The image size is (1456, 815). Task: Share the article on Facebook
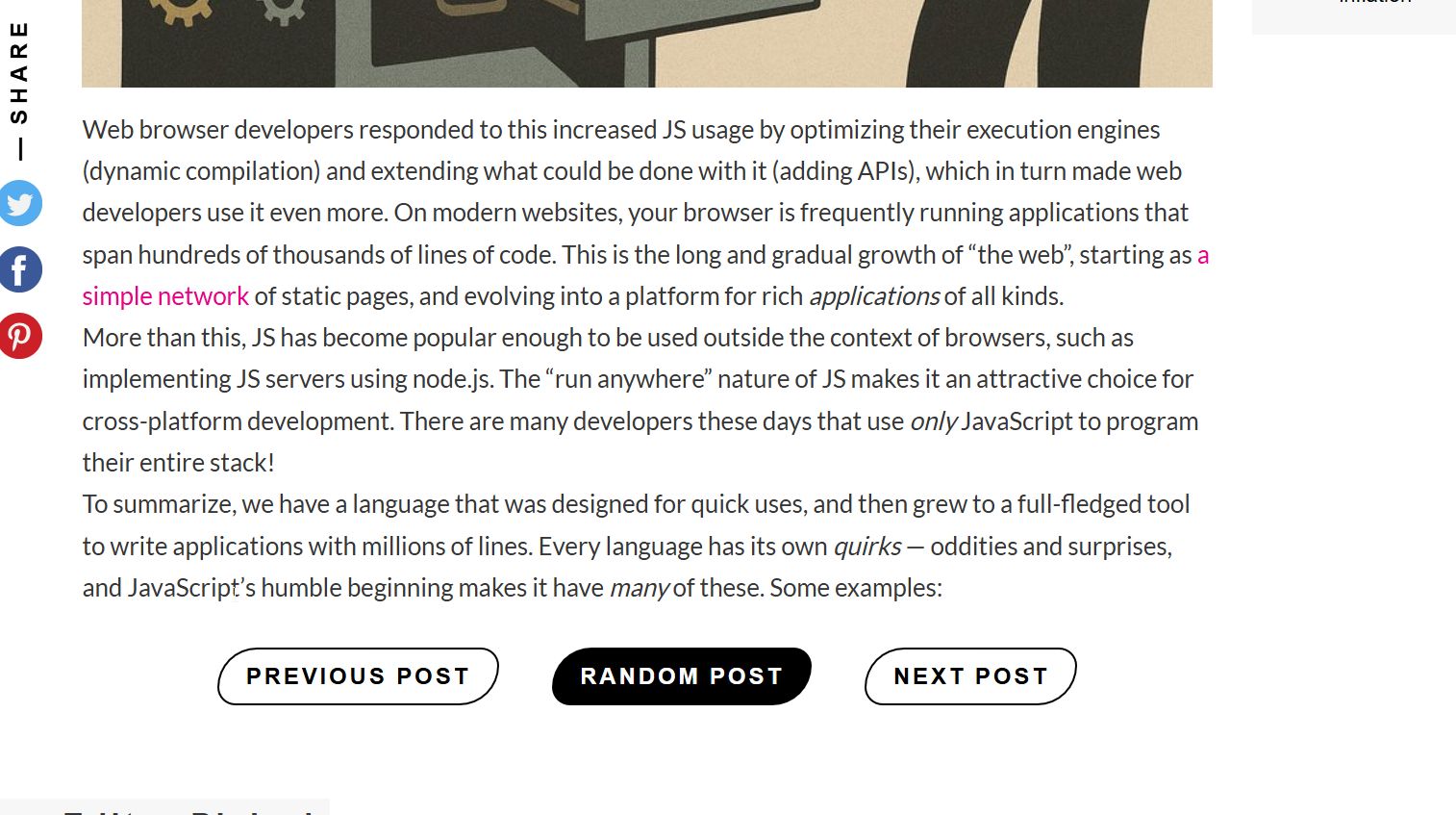click(x=19, y=269)
